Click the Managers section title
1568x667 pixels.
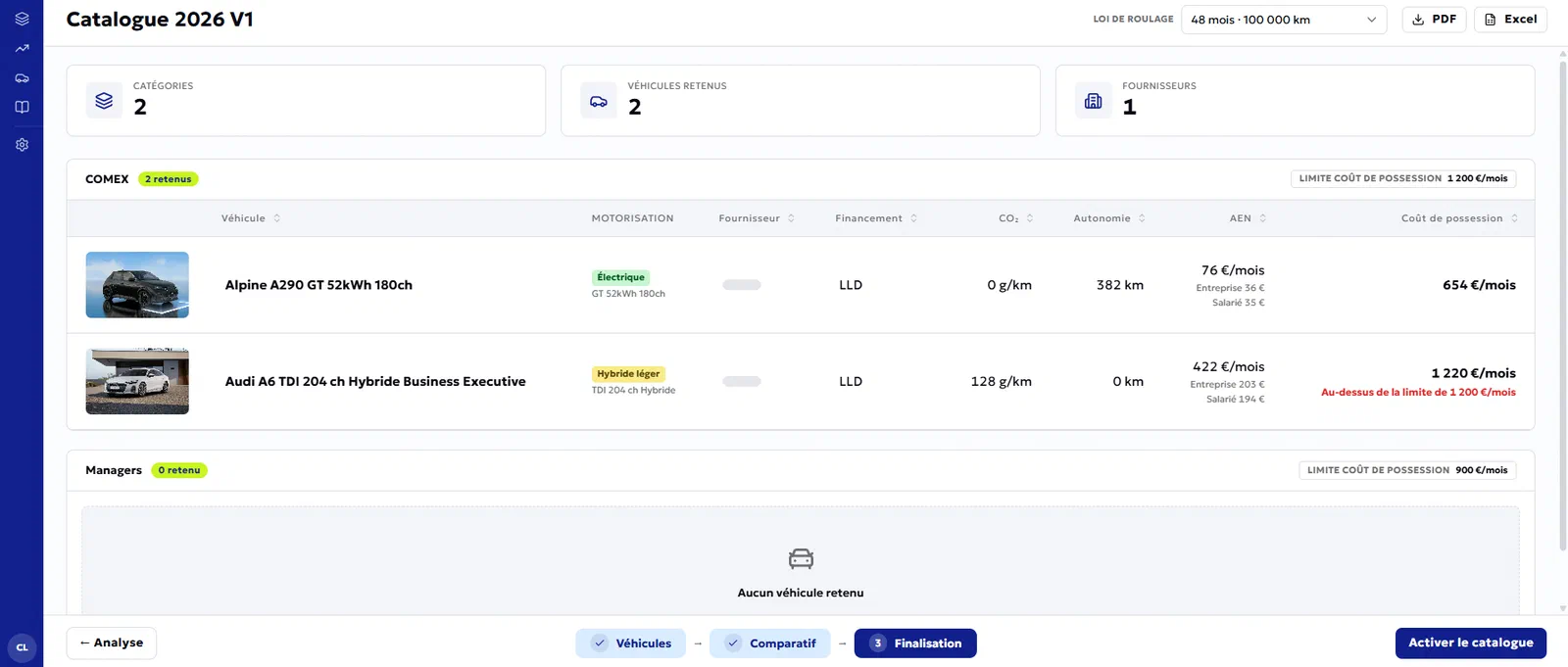click(114, 470)
